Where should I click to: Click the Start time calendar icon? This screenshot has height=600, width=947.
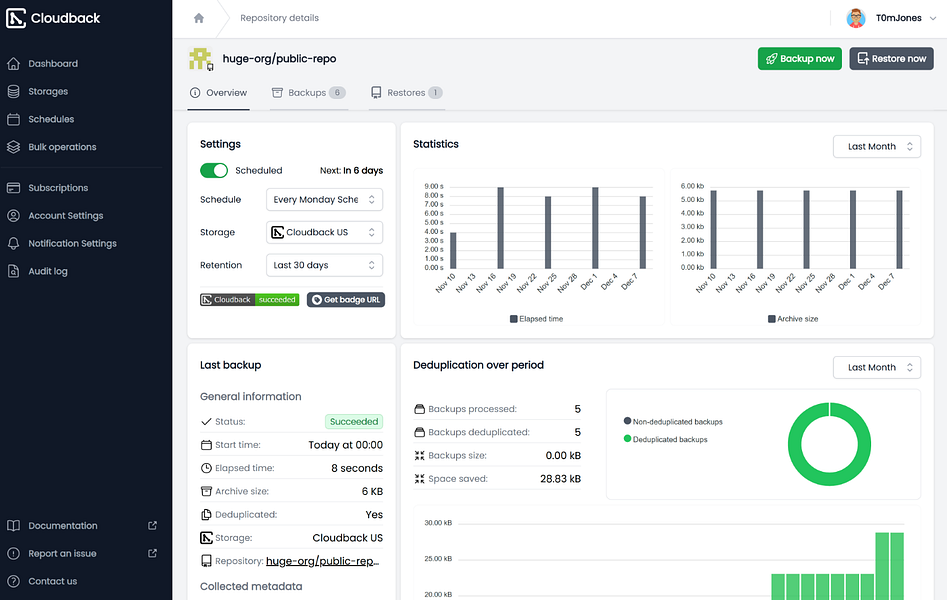pos(206,445)
